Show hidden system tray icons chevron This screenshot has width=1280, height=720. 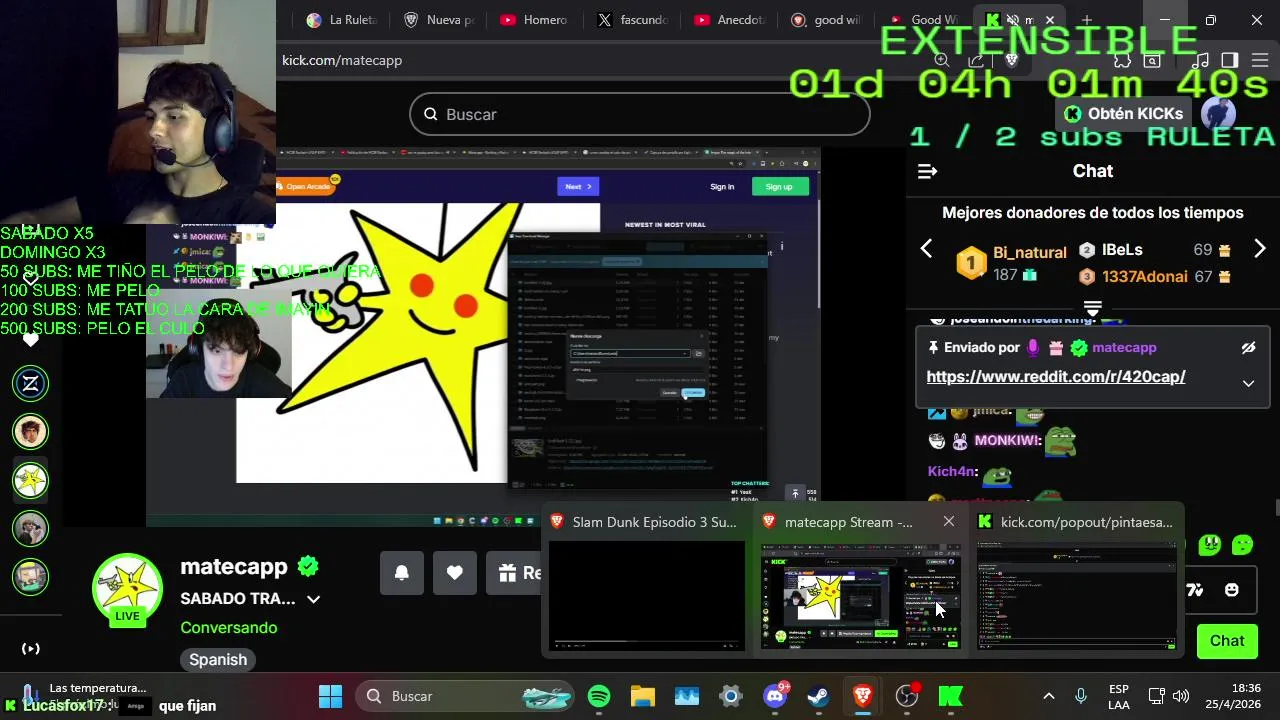tap(1048, 696)
